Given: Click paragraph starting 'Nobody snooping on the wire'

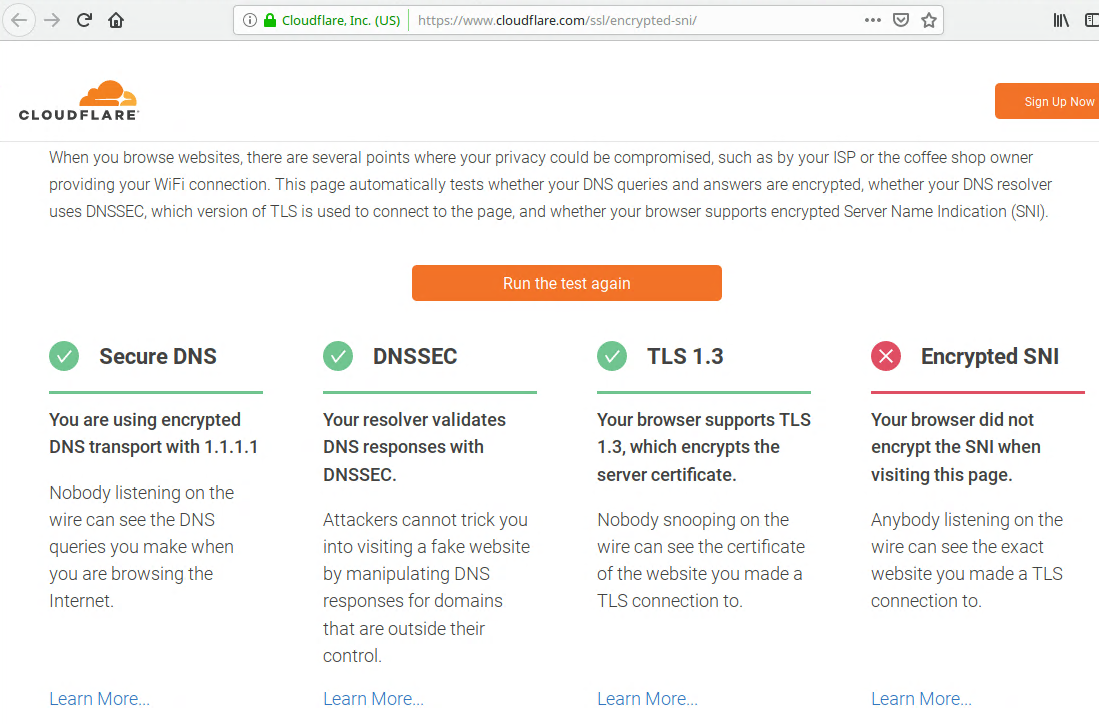Looking at the screenshot, I should 701,560.
